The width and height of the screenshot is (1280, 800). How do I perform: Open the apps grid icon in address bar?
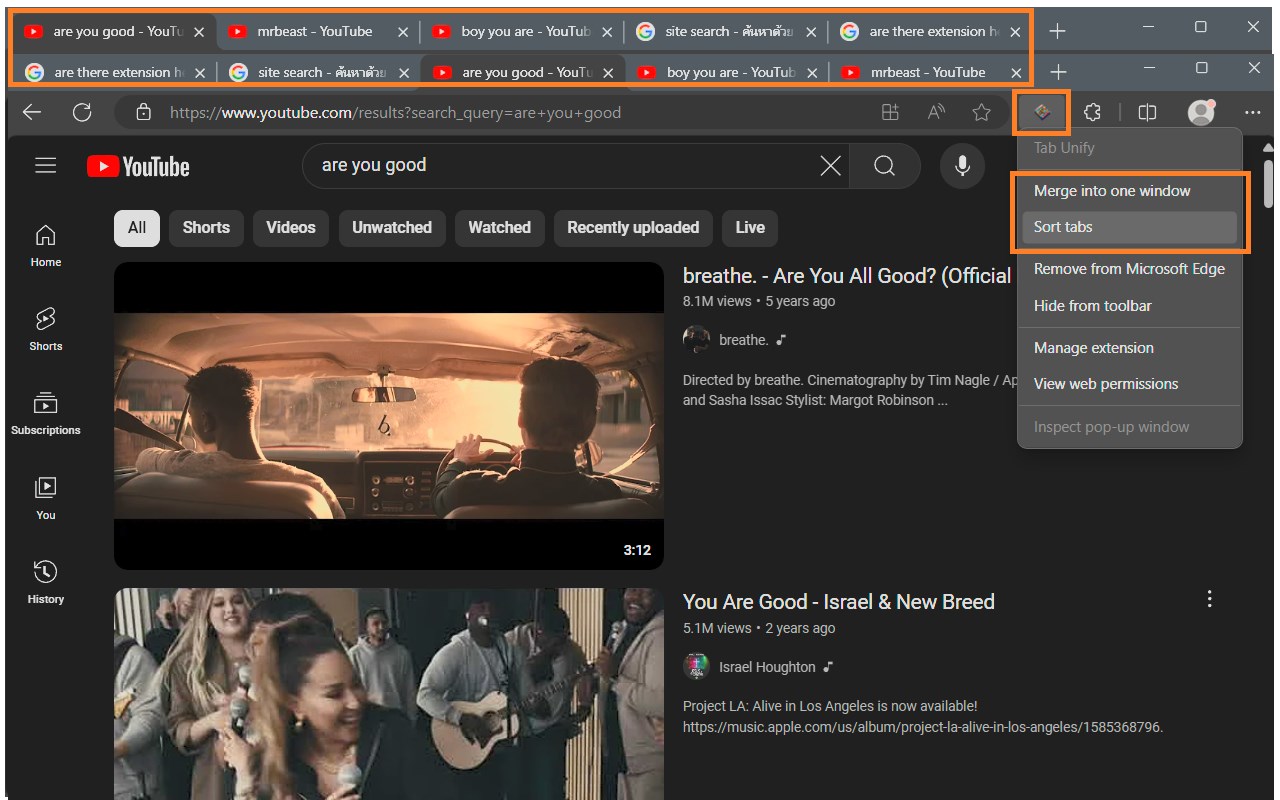point(890,112)
